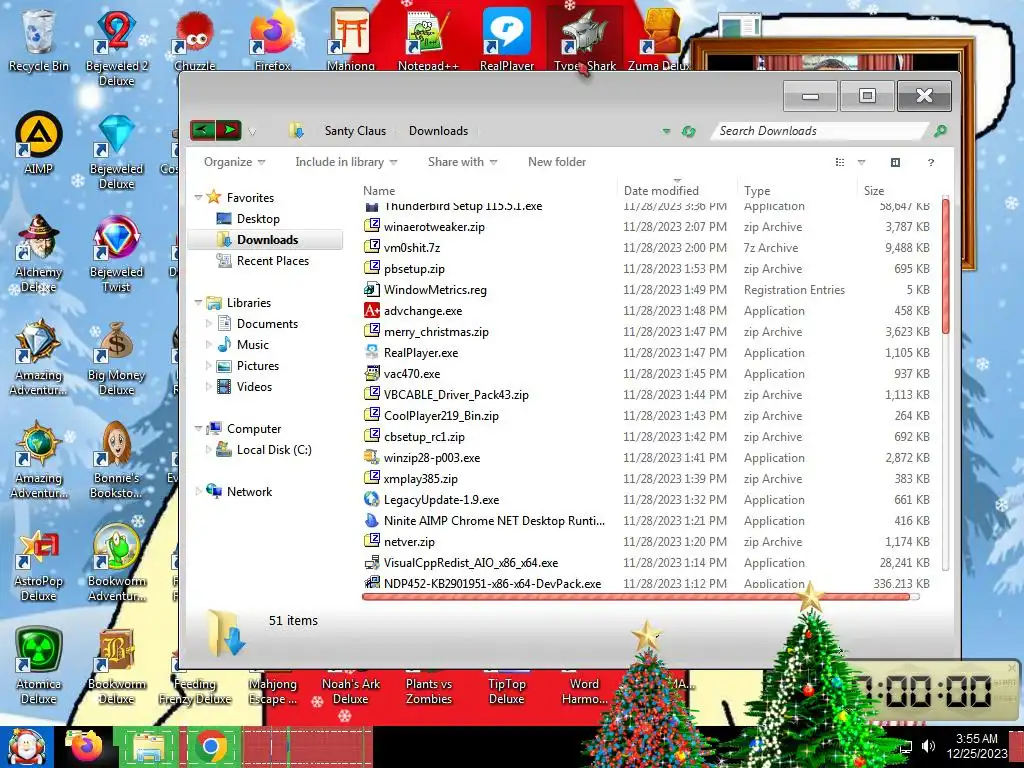Change view using the view icon
1024x768 pixels.
click(x=840, y=162)
